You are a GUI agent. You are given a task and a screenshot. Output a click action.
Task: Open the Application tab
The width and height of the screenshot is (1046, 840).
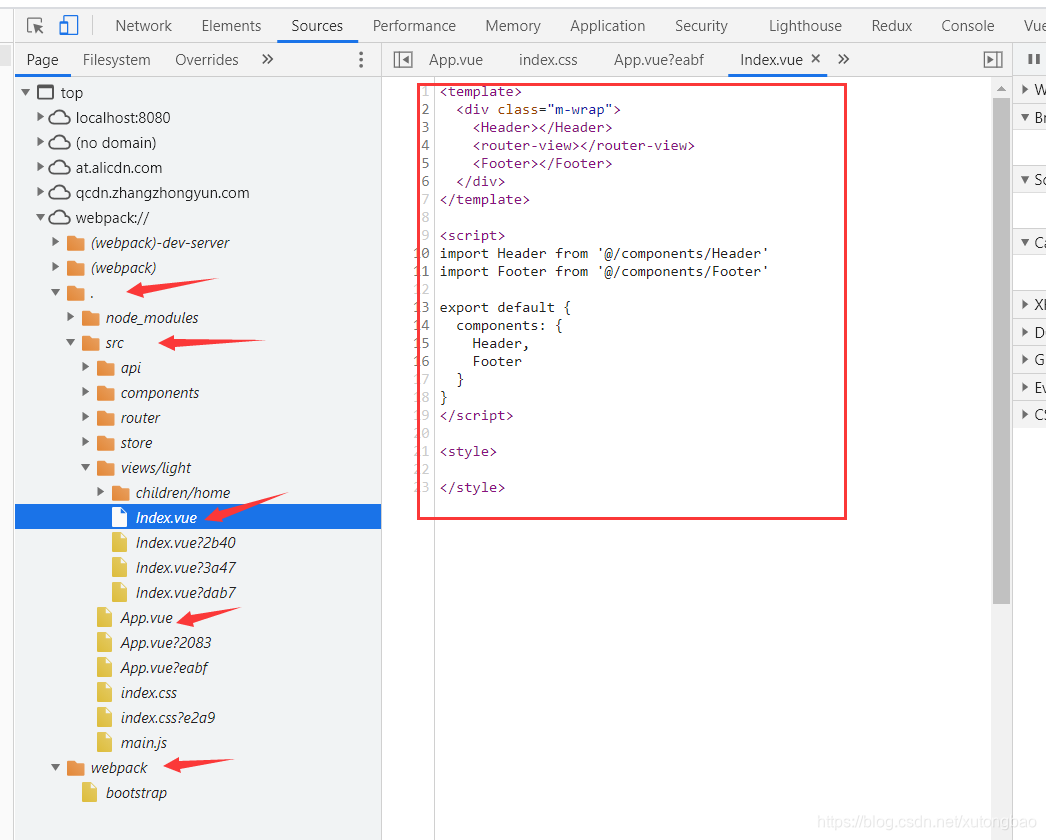[x=608, y=26]
